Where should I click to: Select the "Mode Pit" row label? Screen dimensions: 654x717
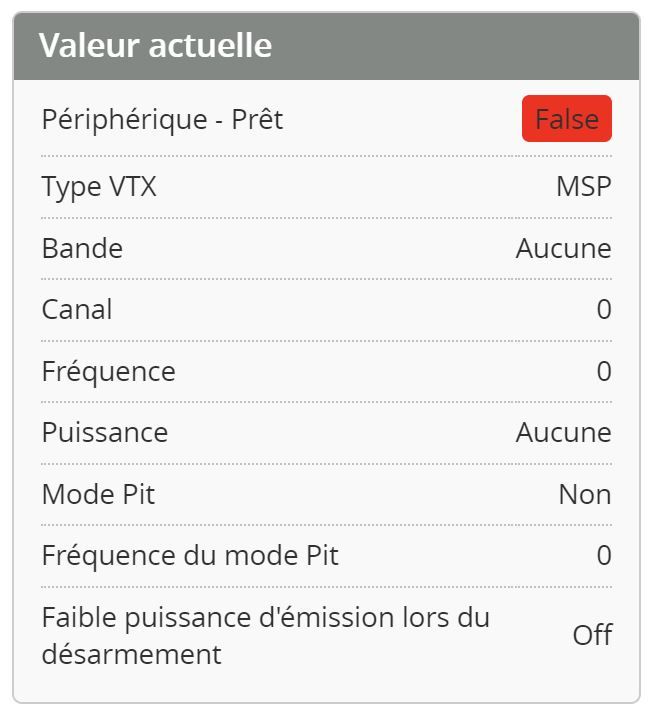[98, 495]
